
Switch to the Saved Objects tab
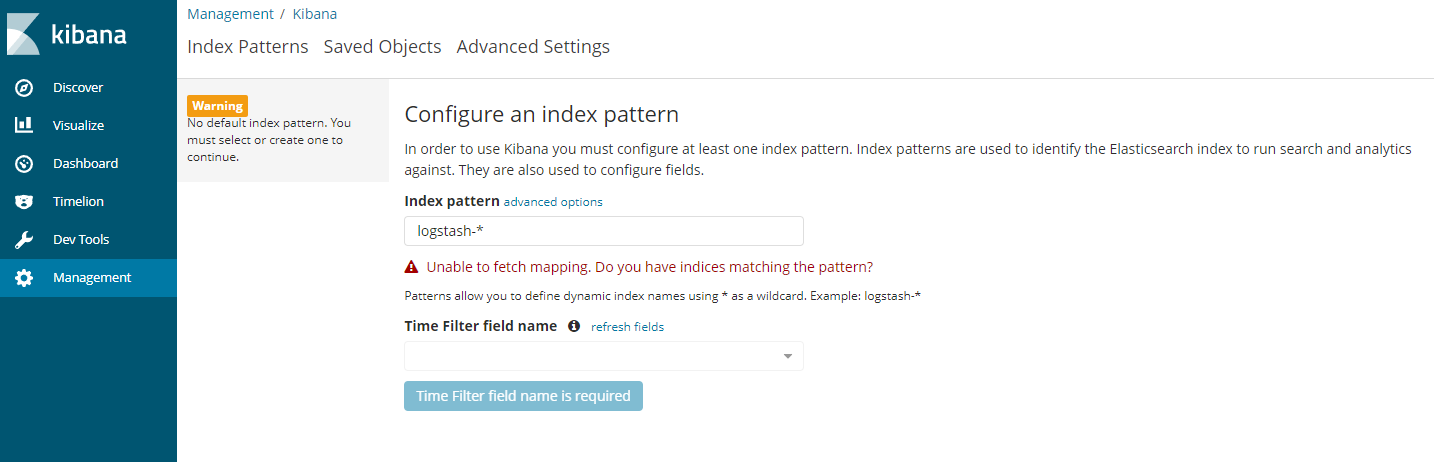[382, 47]
